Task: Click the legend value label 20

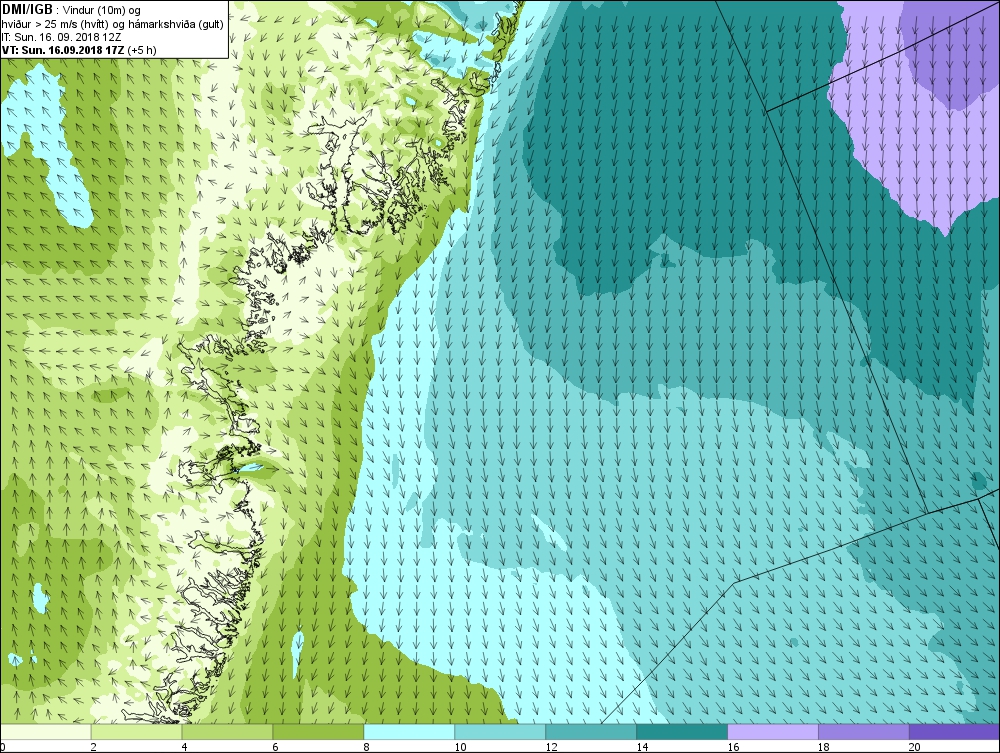Action: pos(915,747)
